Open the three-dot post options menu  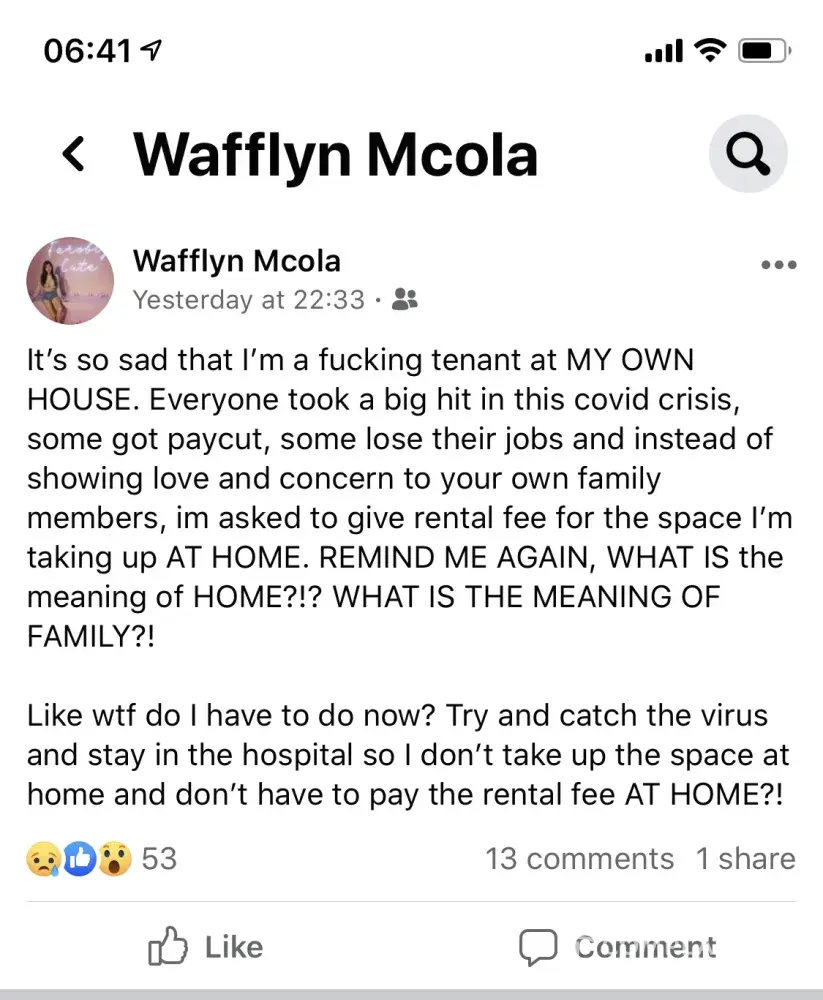[778, 265]
